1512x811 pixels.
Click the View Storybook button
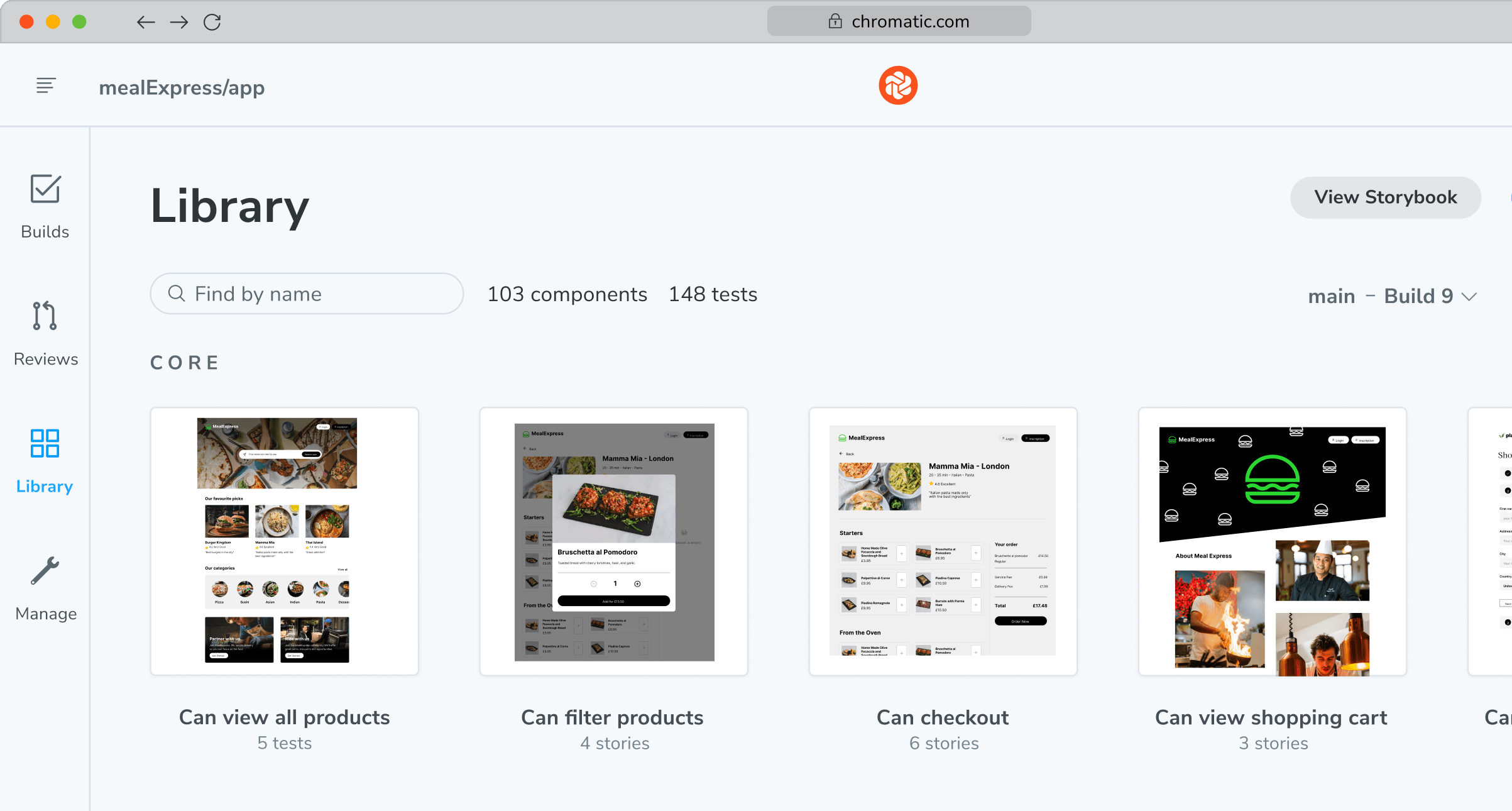click(1385, 197)
